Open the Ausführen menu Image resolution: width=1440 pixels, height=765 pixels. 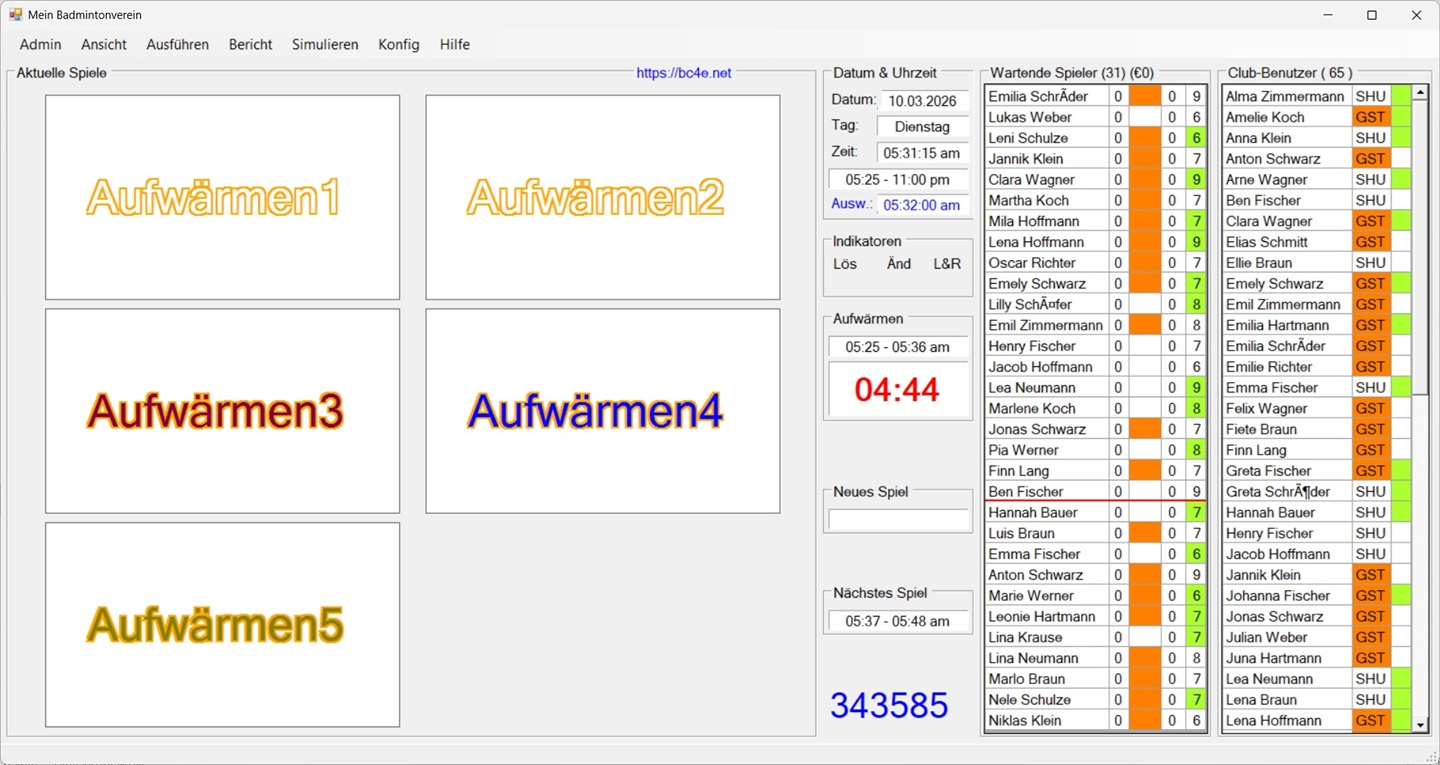point(178,44)
